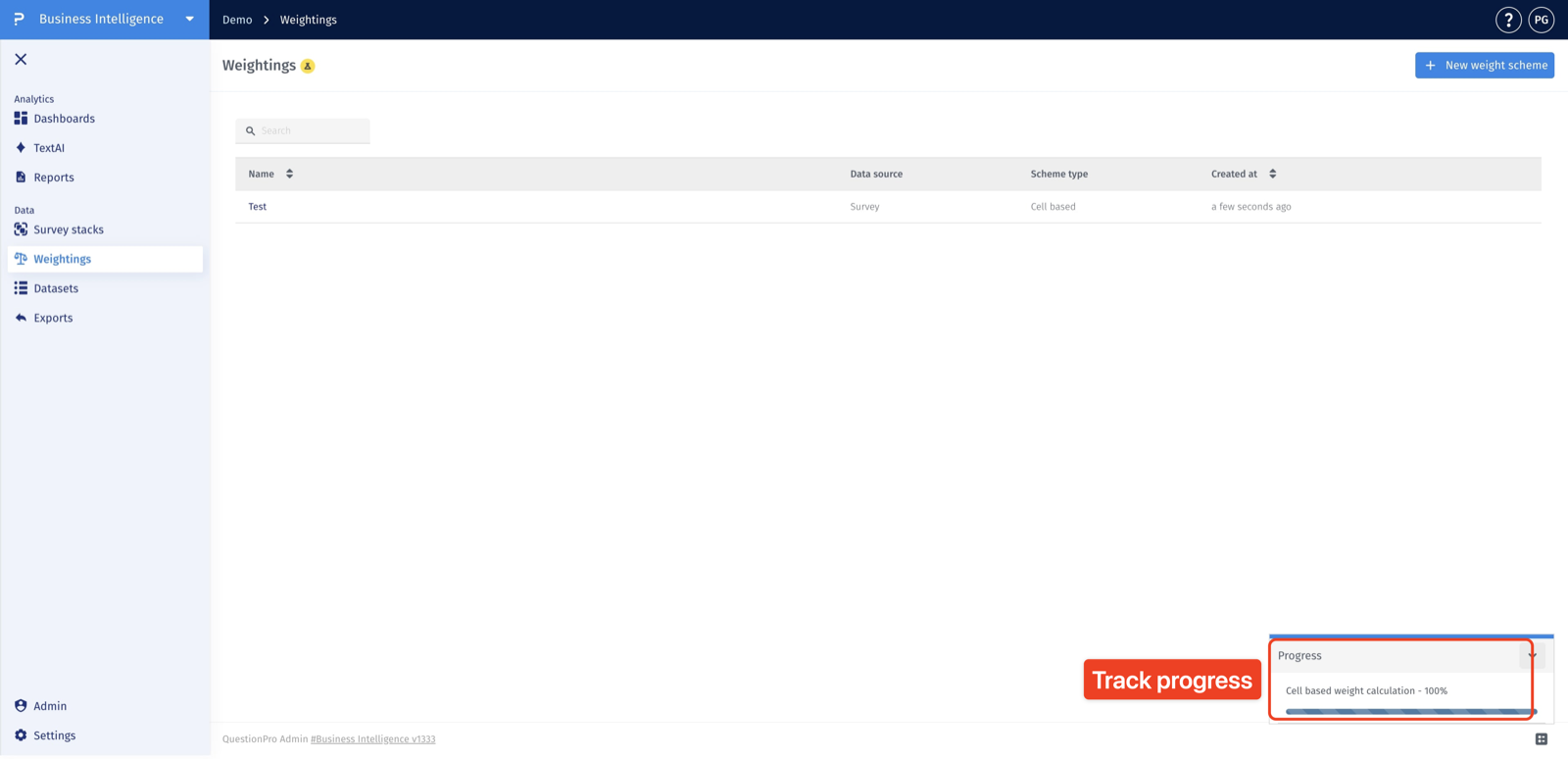The image size is (1568, 759).
Task: Click the TextAI sparkle icon
Action: click(x=21, y=148)
